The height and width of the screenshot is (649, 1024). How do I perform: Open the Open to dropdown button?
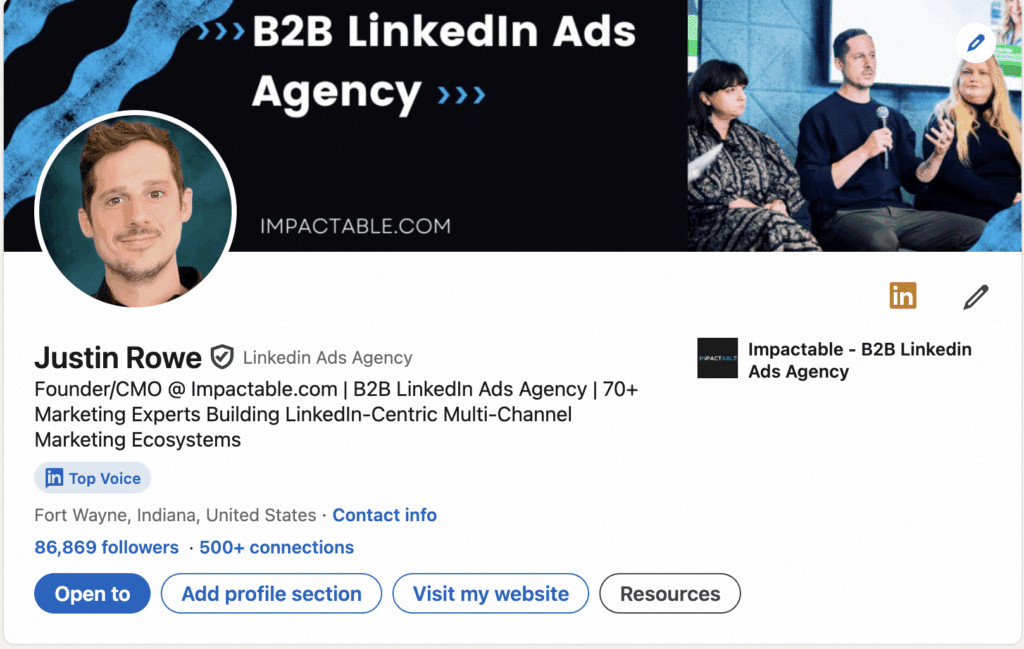tap(92, 594)
